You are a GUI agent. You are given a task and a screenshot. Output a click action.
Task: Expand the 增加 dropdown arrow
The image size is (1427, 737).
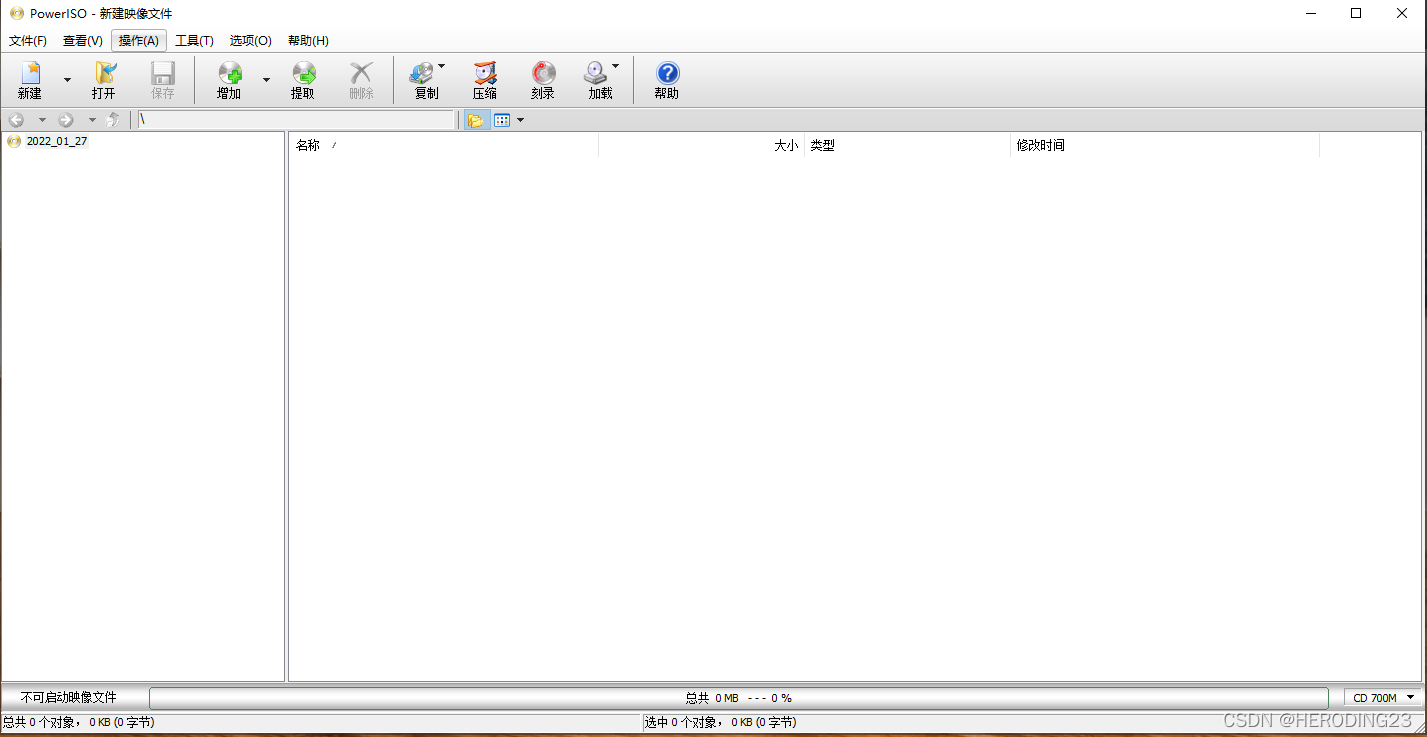click(266, 80)
